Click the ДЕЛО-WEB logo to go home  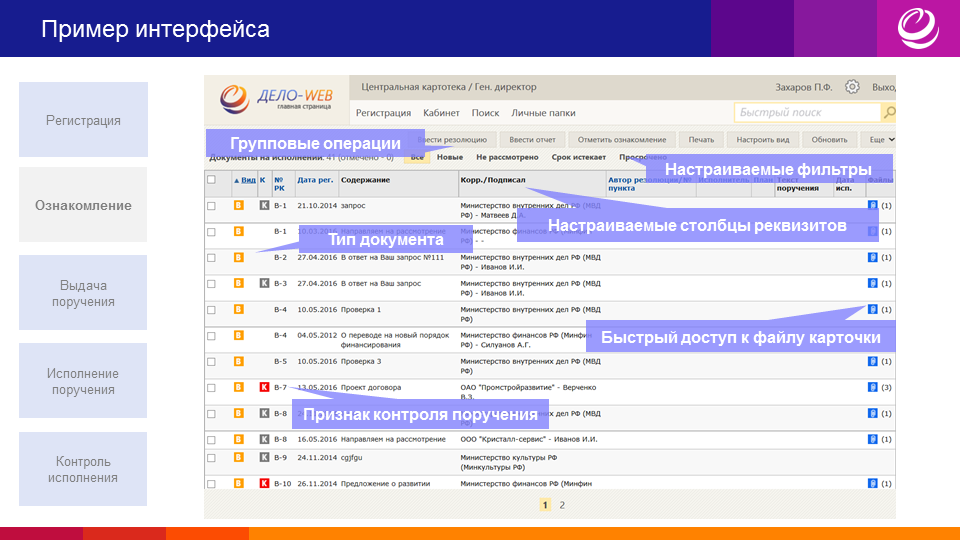pyautogui.click(x=276, y=99)
